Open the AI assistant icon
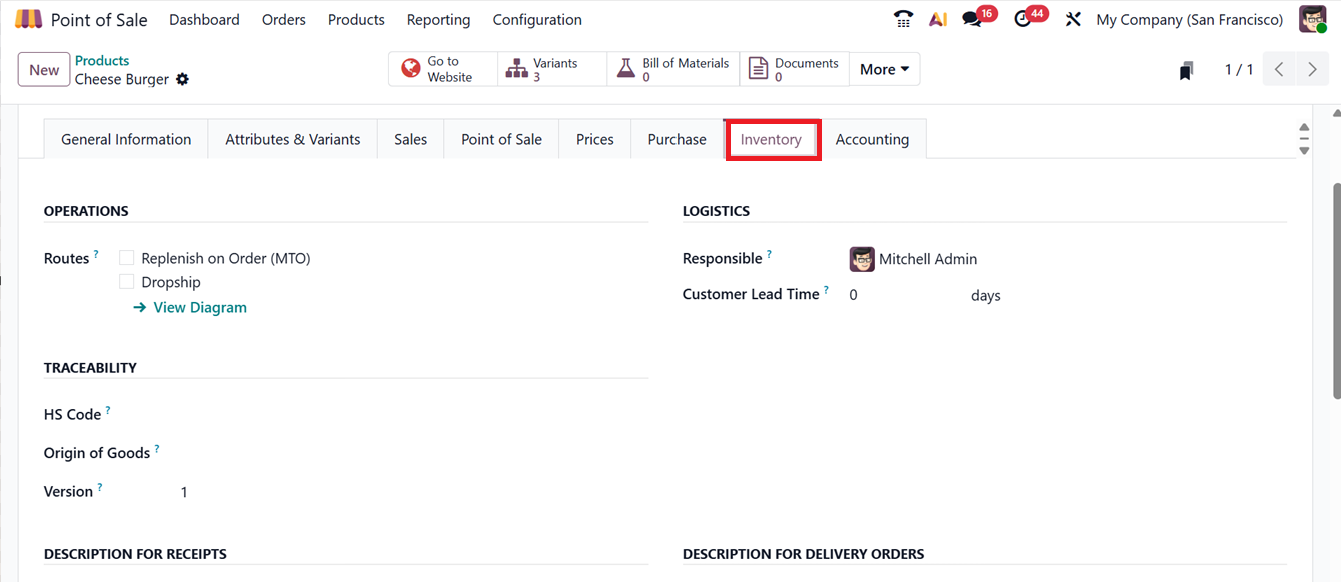The height and width of the screenshot is (582, 1341). (x=938, y=19)
